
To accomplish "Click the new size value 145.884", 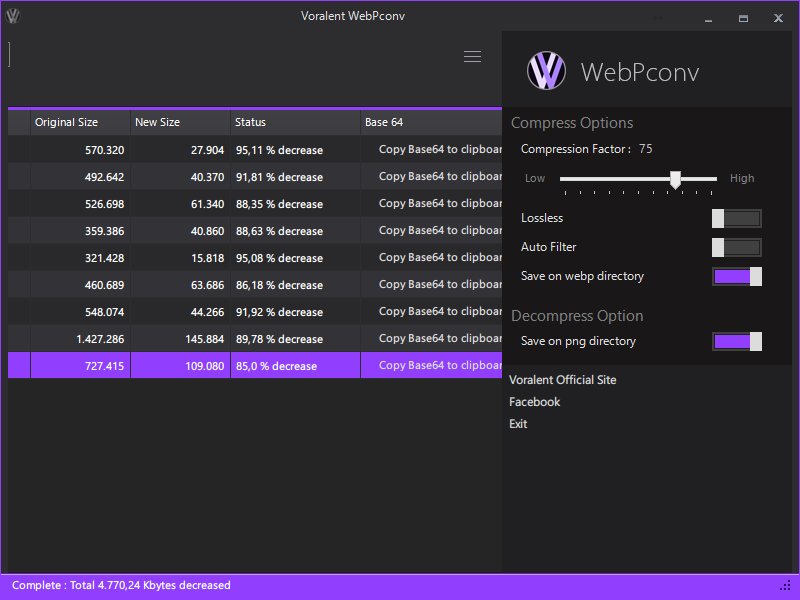I will [x=205, y=339].
